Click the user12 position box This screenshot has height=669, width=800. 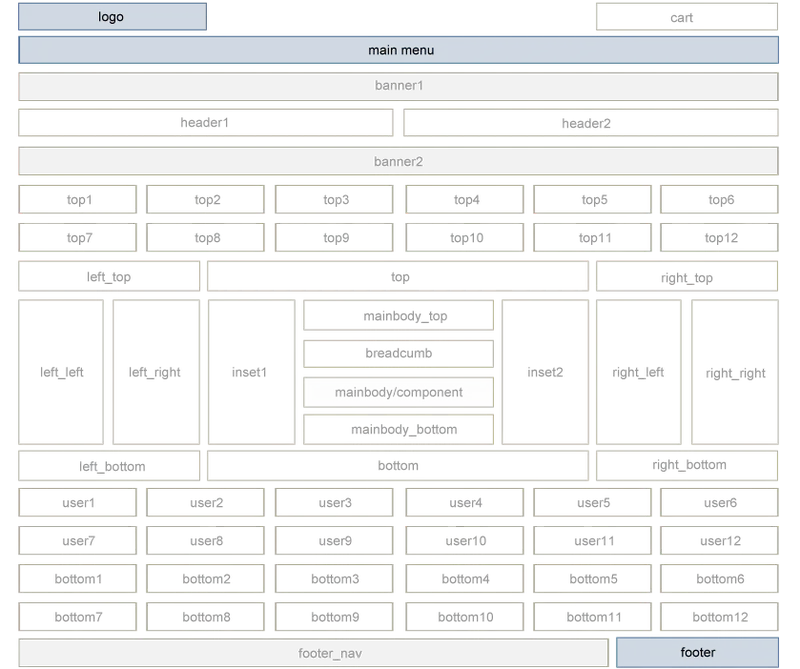719,540
